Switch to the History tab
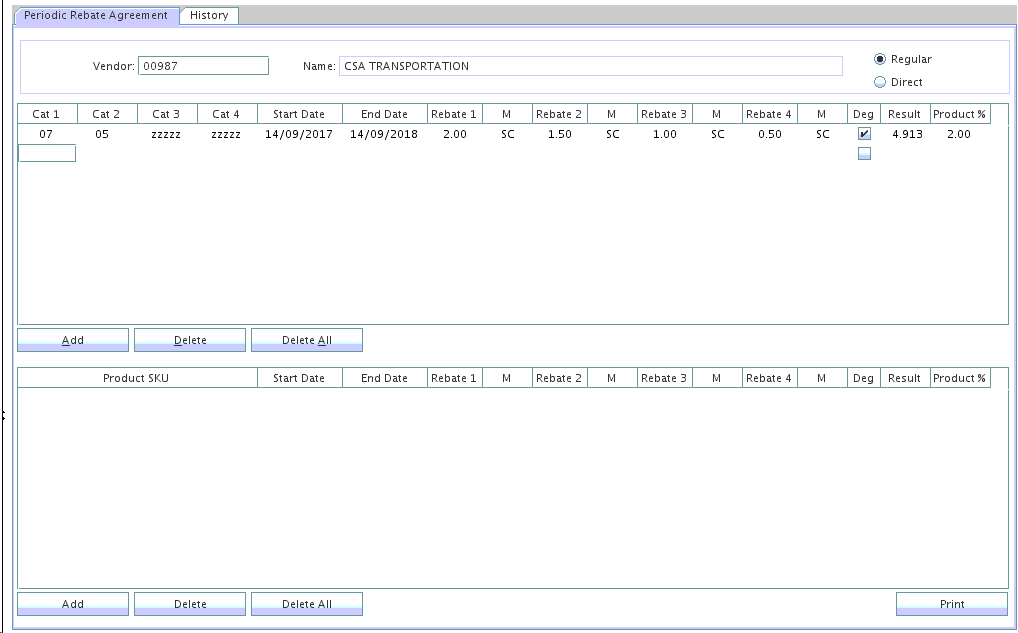The width and height of the screenshot is (1018, 633). point(209,16)
